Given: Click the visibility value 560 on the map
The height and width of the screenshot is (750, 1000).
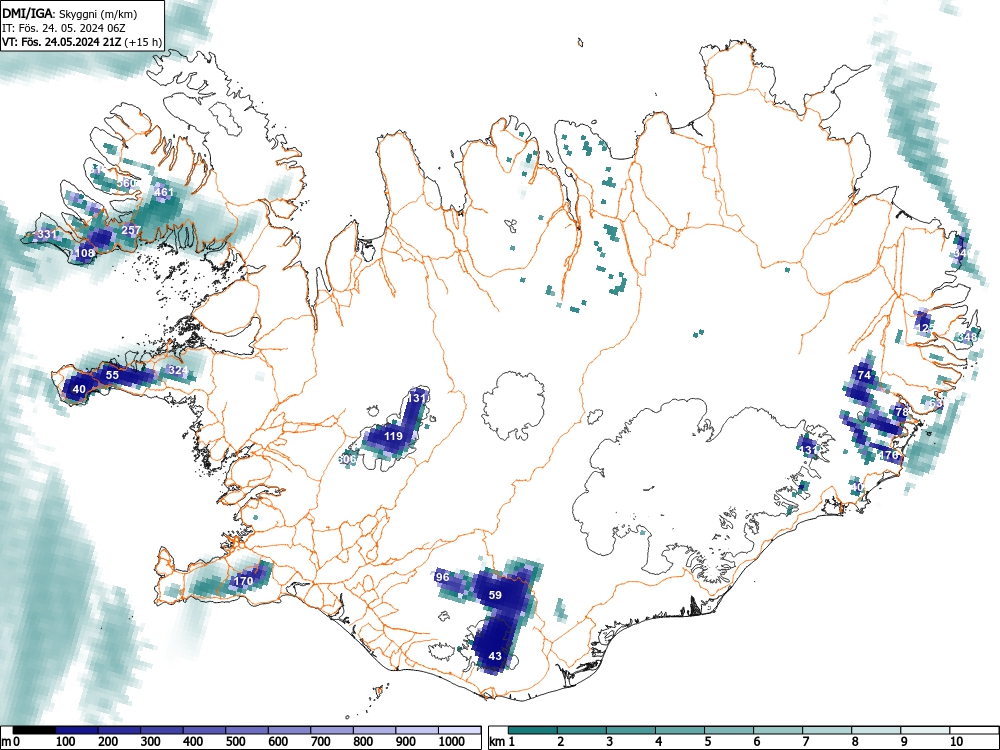Looking at the screenshot, I should [x=127, y=183].
